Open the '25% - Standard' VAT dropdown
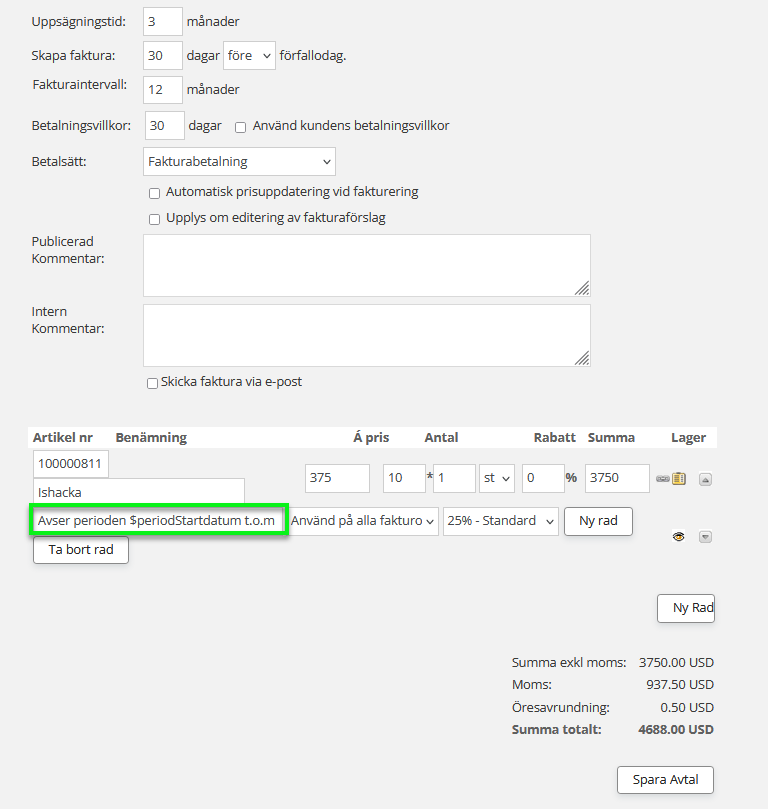The image size is (768, 809). click(x=500, y=521)
